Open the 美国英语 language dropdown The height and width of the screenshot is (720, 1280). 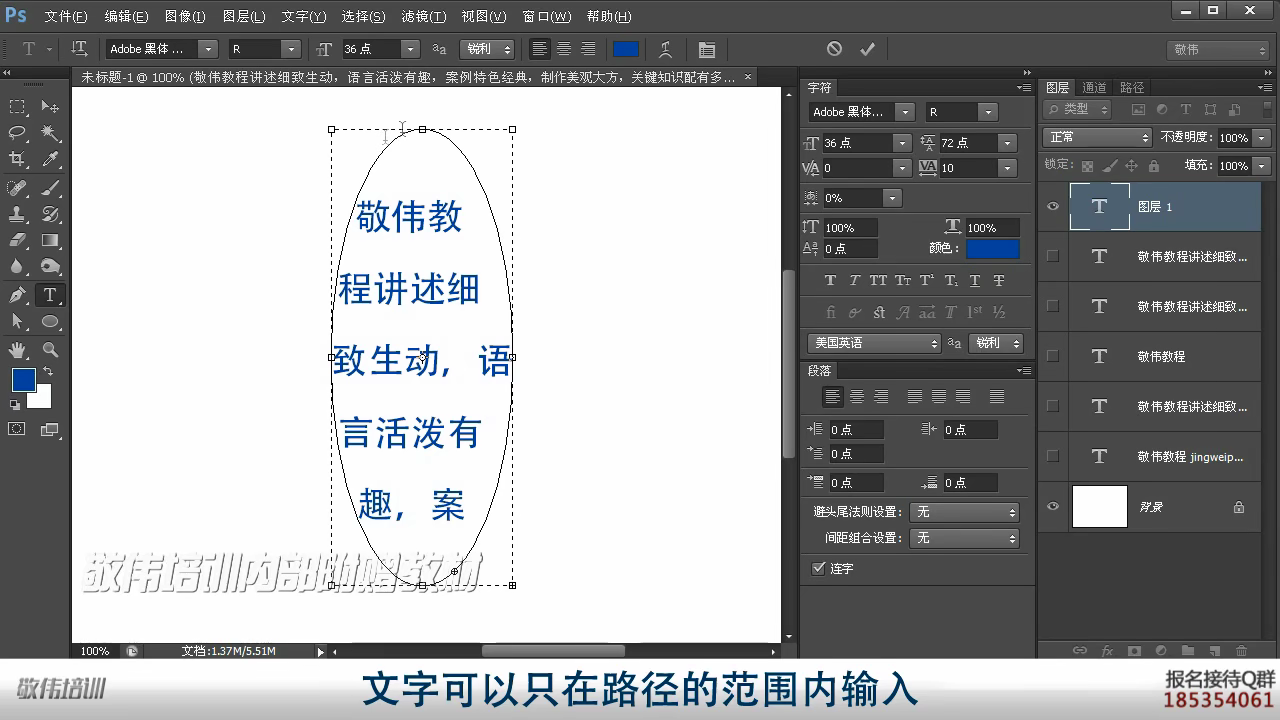(874, 343)
